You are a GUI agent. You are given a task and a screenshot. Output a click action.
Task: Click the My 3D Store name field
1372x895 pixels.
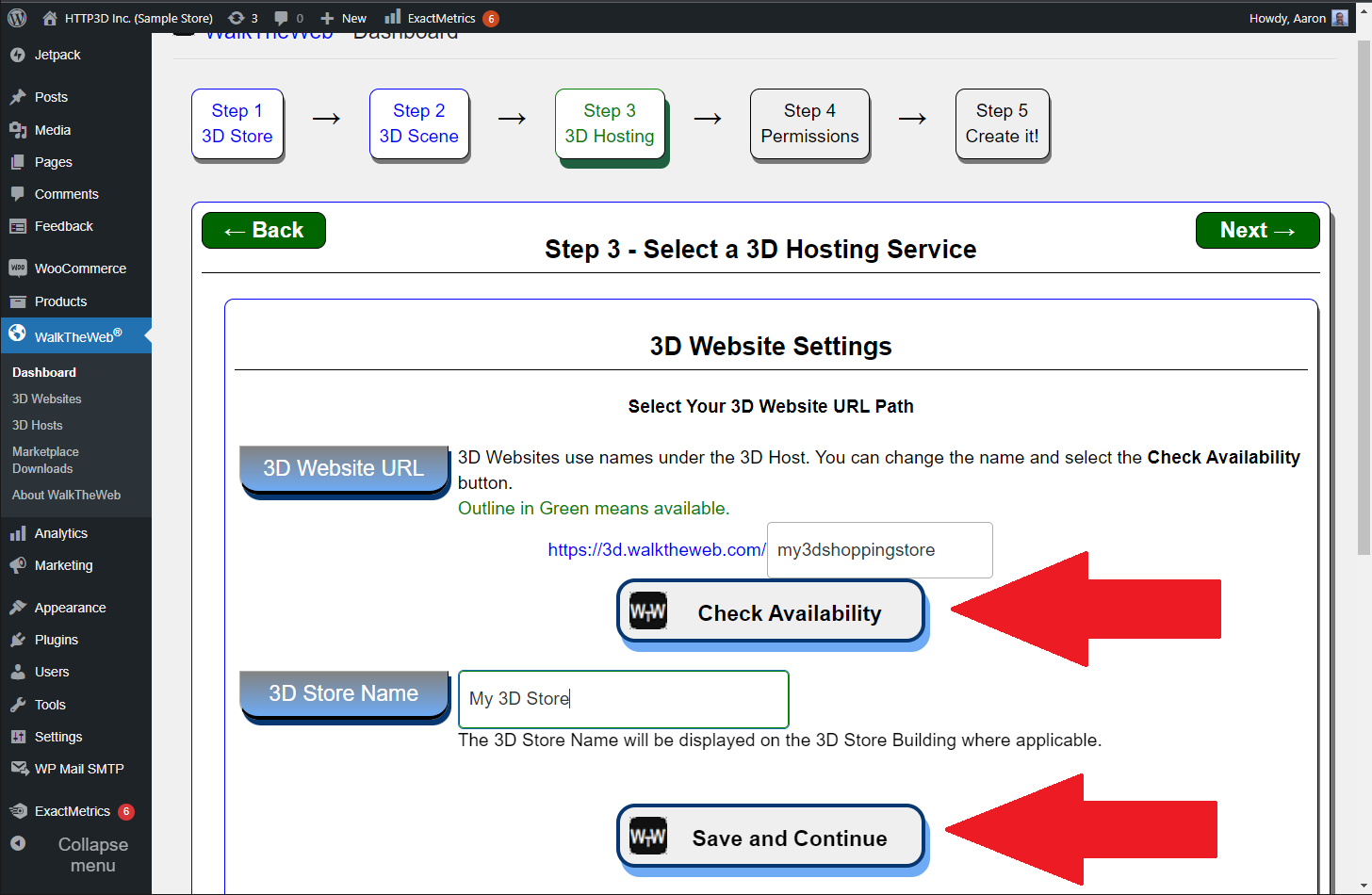pos(624,699)
